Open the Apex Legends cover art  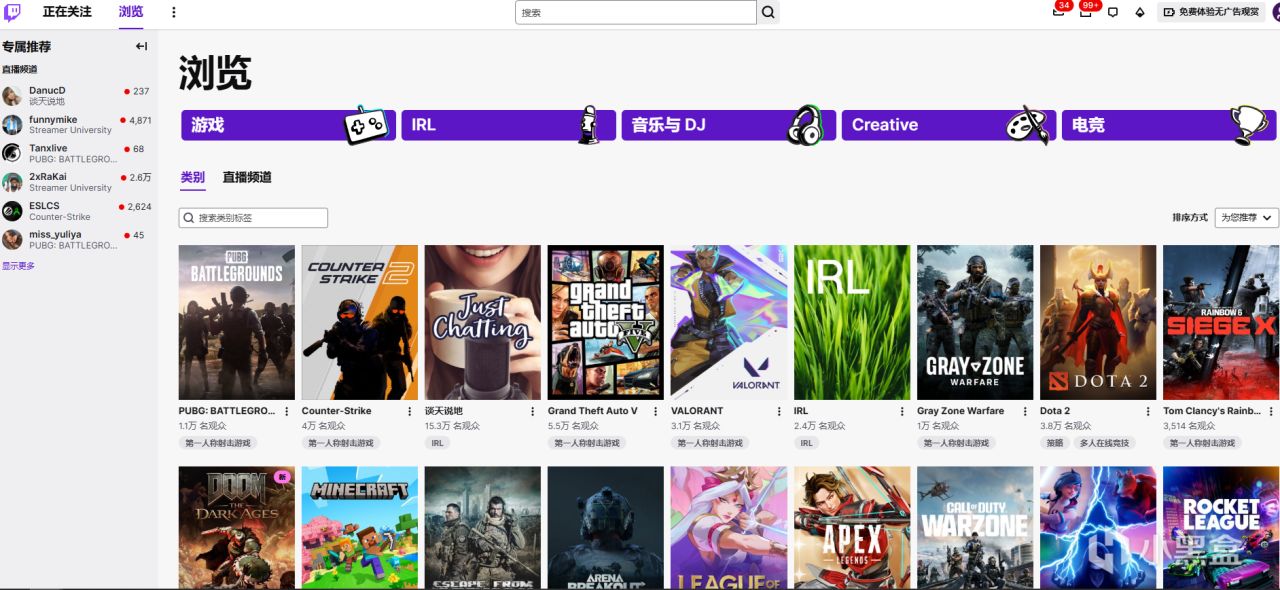point(852,527)
